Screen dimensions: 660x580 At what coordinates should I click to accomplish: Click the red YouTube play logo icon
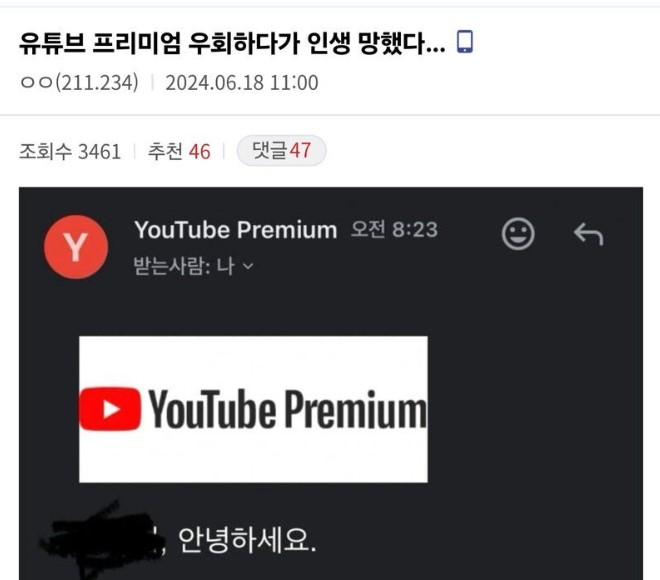(110, 409)
